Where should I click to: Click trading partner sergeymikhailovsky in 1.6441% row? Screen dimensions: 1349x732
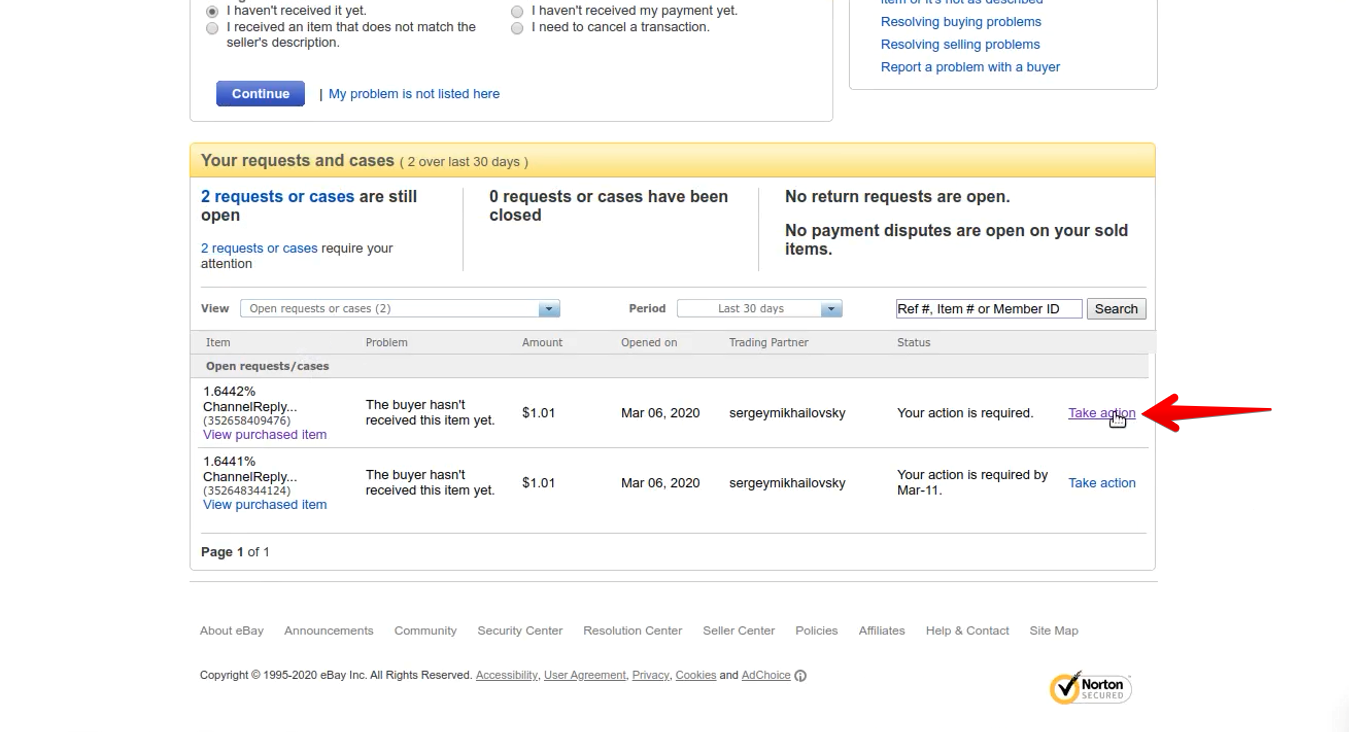pos(787,483)
